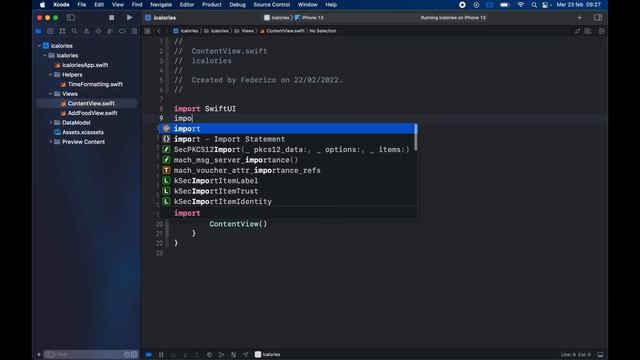
Task: Expand the DataModel folder
Action: coord(51,122)
